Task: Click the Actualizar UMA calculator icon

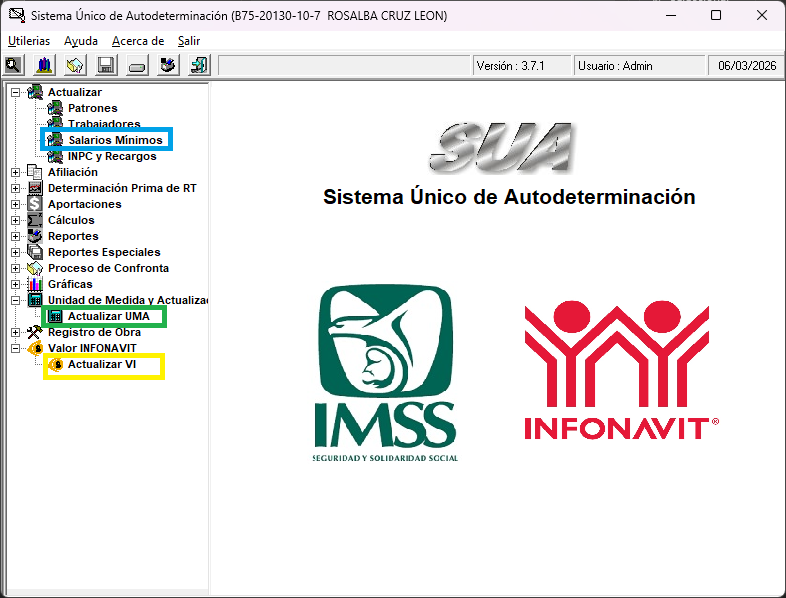Action: click(55, 316)
